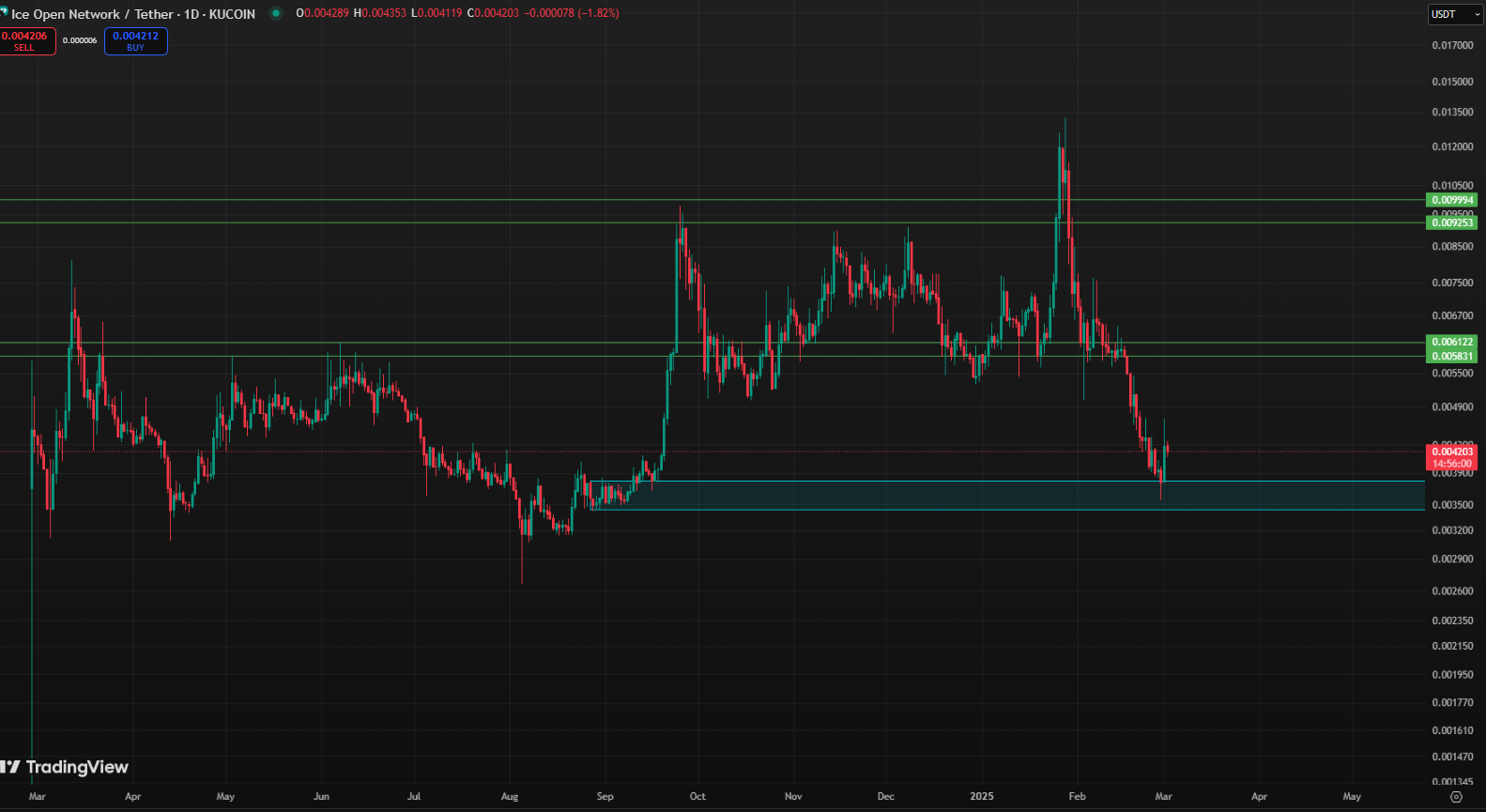This screenshot has height=812, width=1486.
Task: Select the 0.005831 green price label
Action: click(x=1451, y=356)
